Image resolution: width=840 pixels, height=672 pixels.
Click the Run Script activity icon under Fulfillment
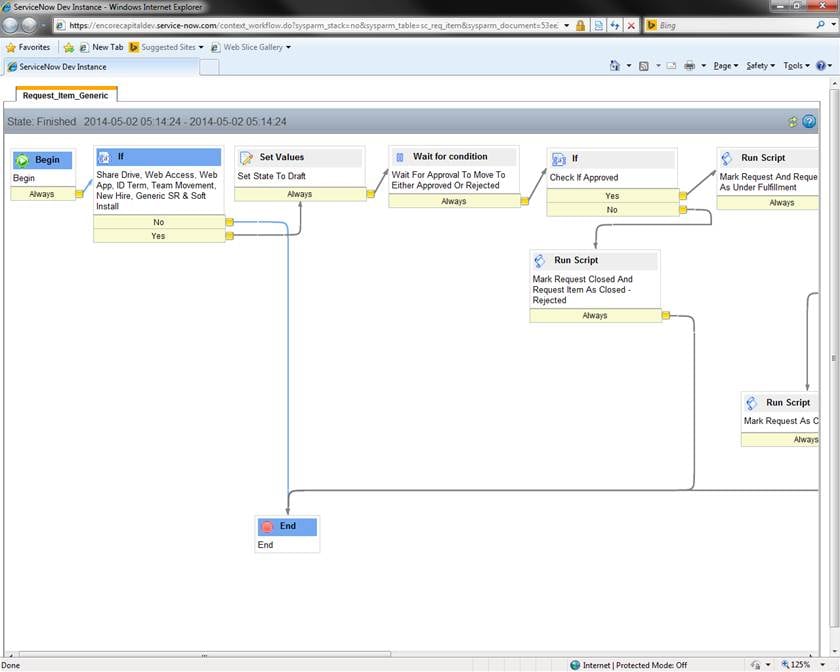point(726,157)
